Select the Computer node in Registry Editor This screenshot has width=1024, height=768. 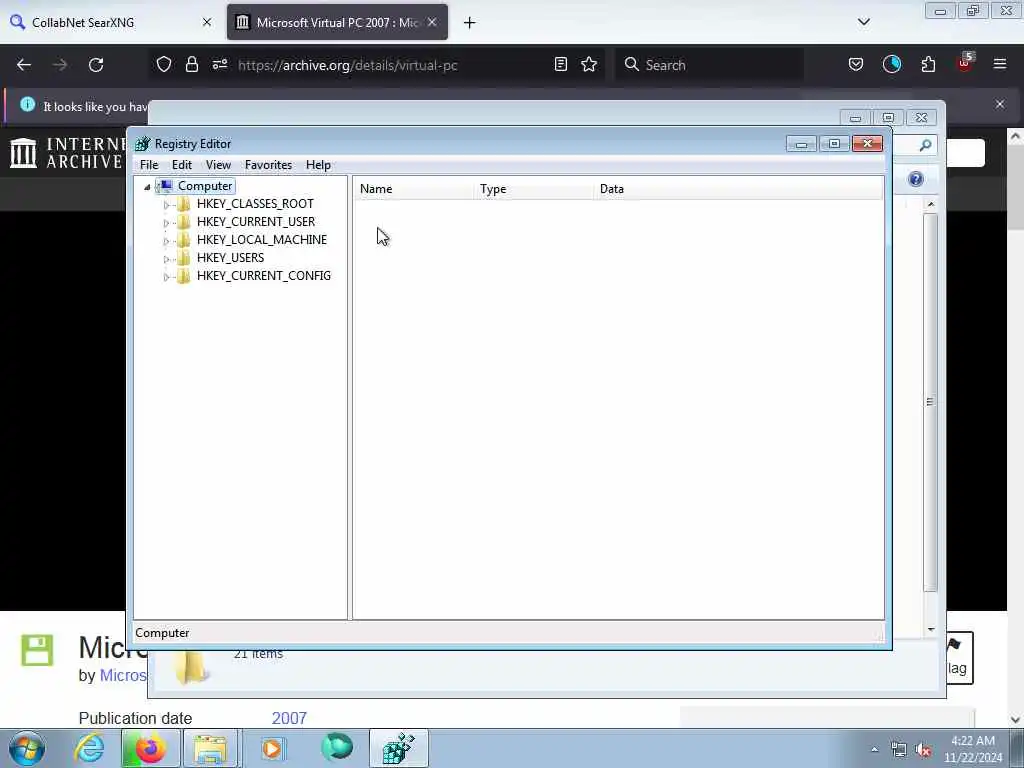click(x=204, y=186)
